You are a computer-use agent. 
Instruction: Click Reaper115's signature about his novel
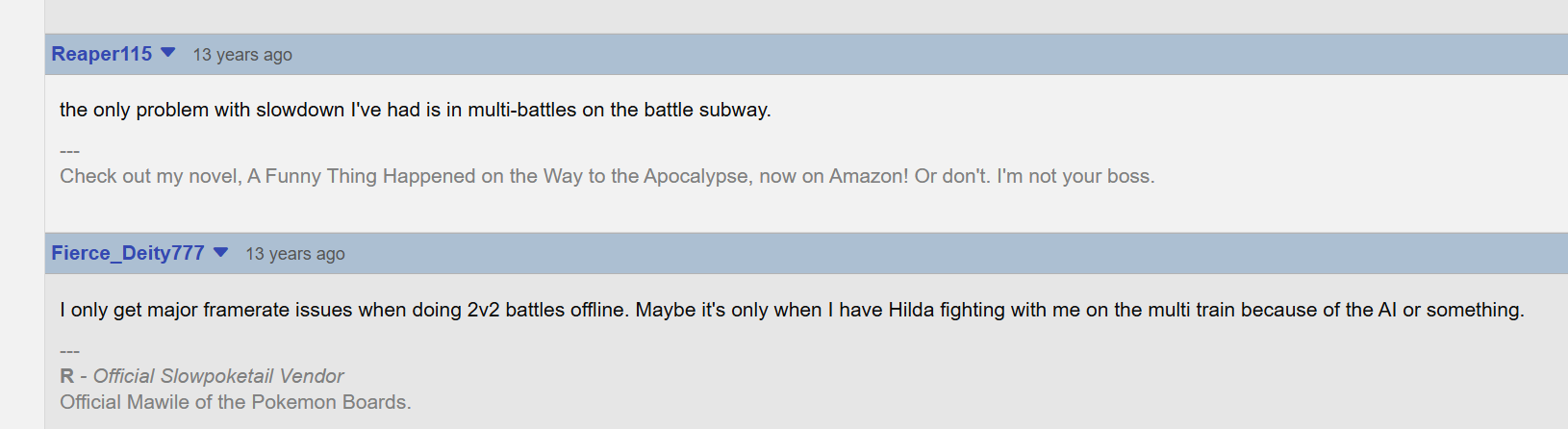[606, 176]
